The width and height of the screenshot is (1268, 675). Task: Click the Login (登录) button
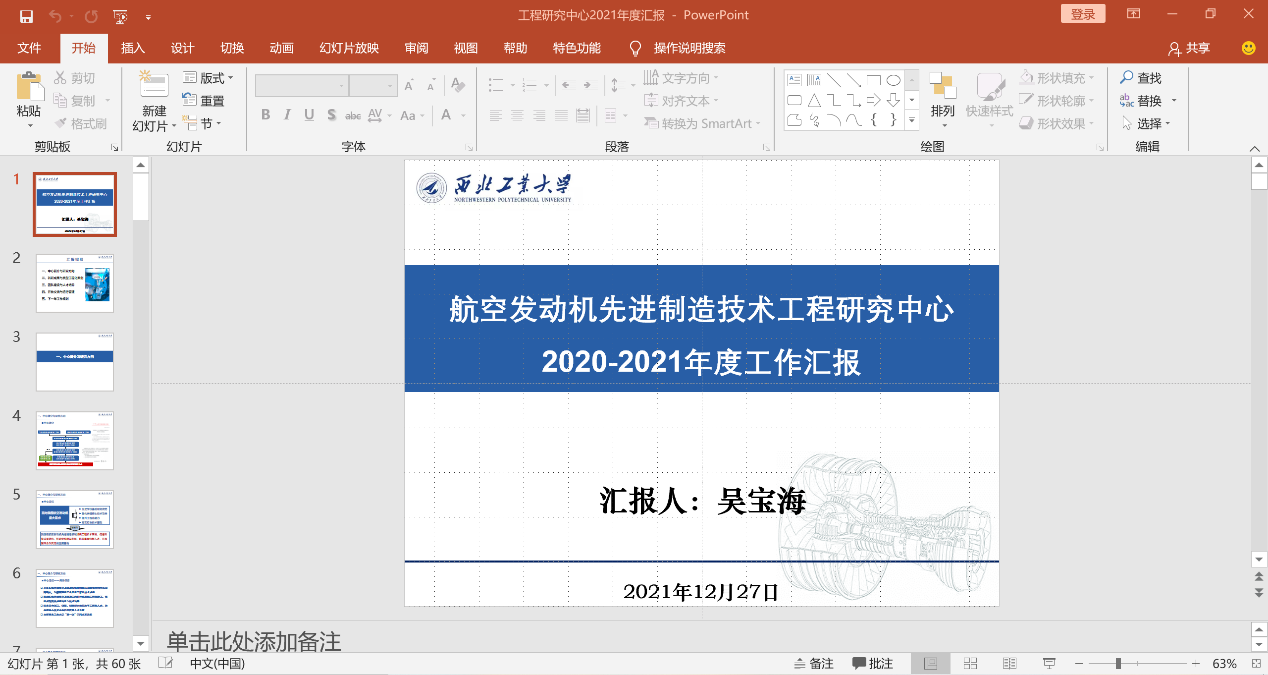tap(1083, 14)
